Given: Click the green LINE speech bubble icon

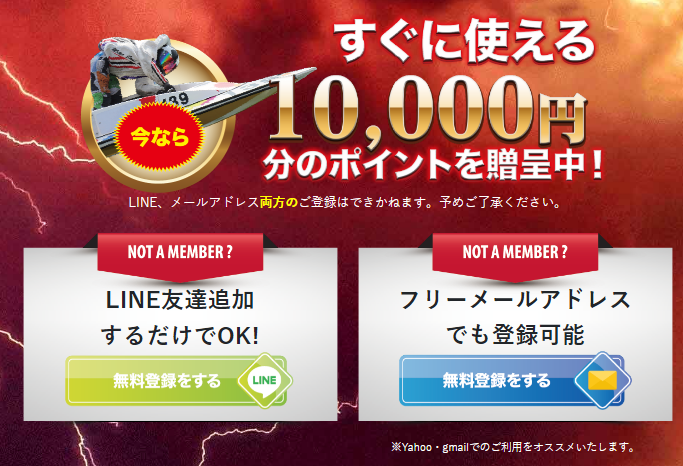Looking at the screenshot, I should [264, 381].
